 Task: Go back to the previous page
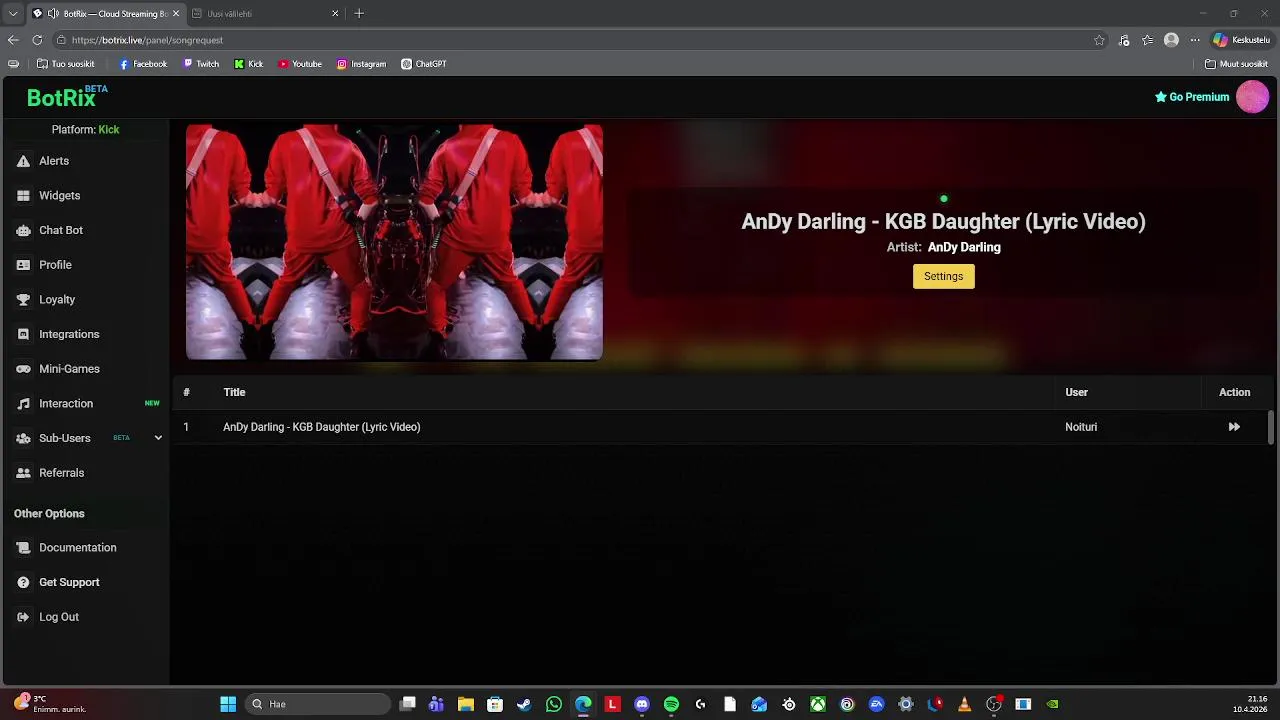point(13,40)
